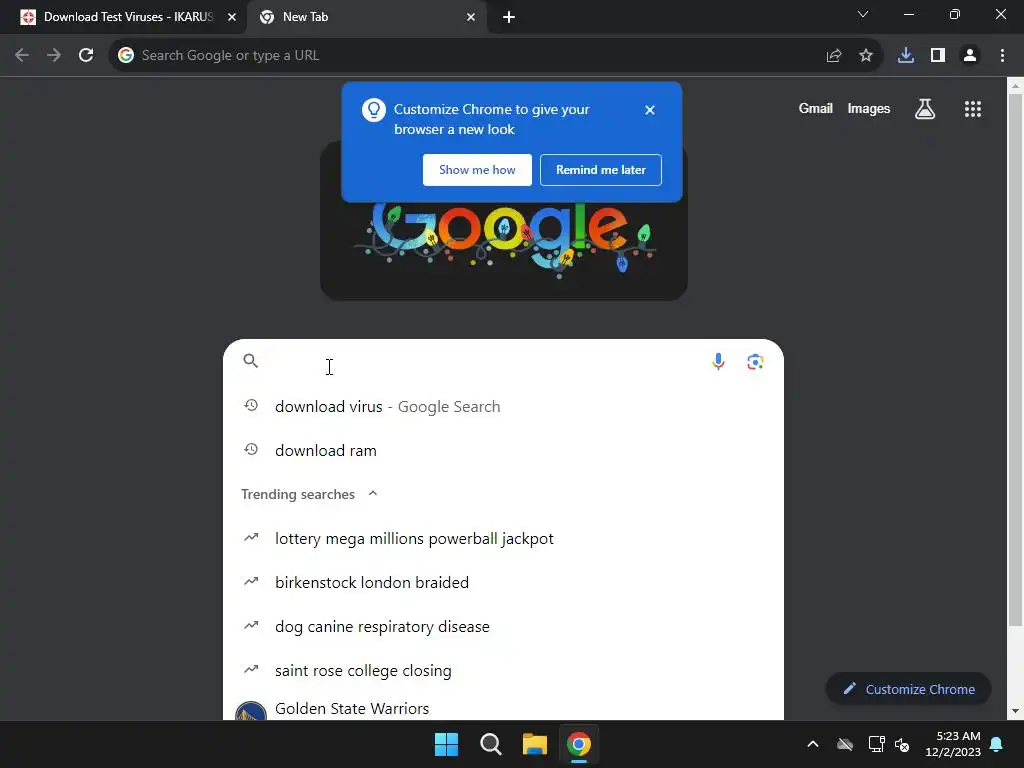Click the Chrome taskbar icon
This screenshot has height=768, width=1024.
[579, 744]
